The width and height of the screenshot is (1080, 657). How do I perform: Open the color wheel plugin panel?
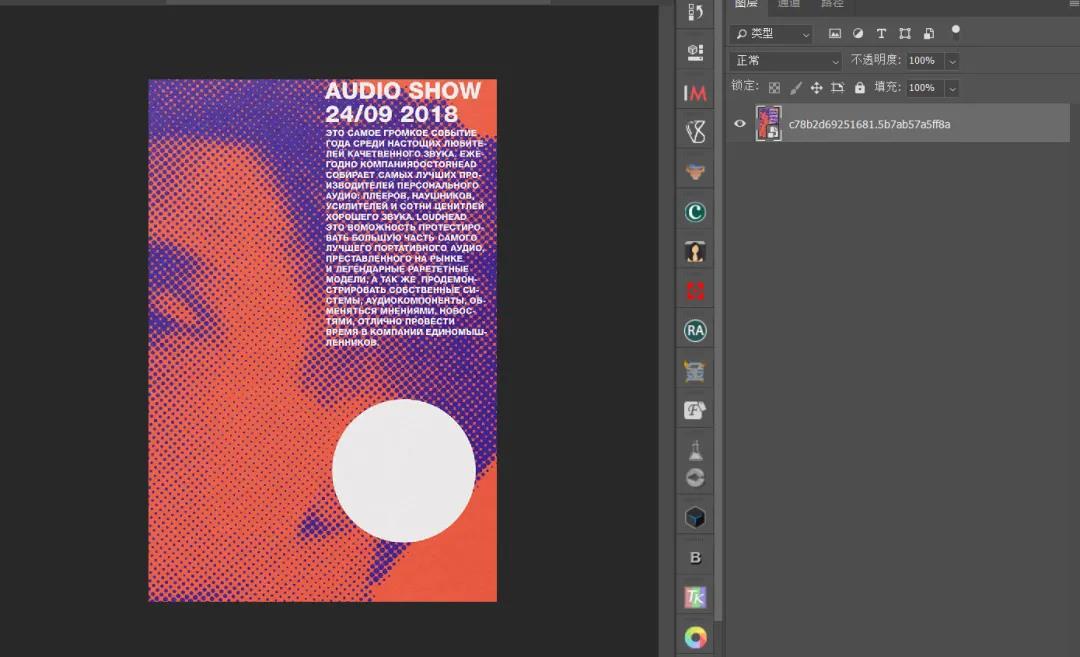click(x=695, y=637)
